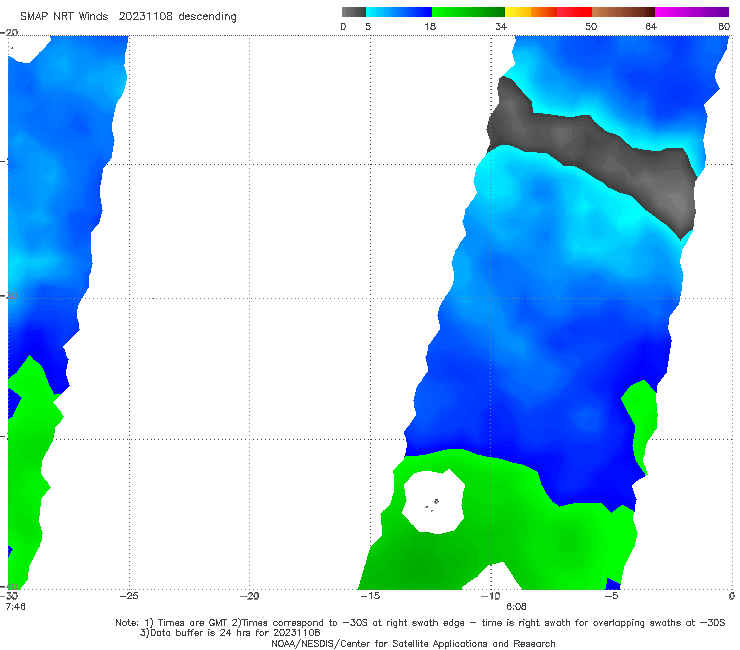Select the '-10' longitude axis label
The height and width of the screenshot is (650, 740).
[490, 596]
